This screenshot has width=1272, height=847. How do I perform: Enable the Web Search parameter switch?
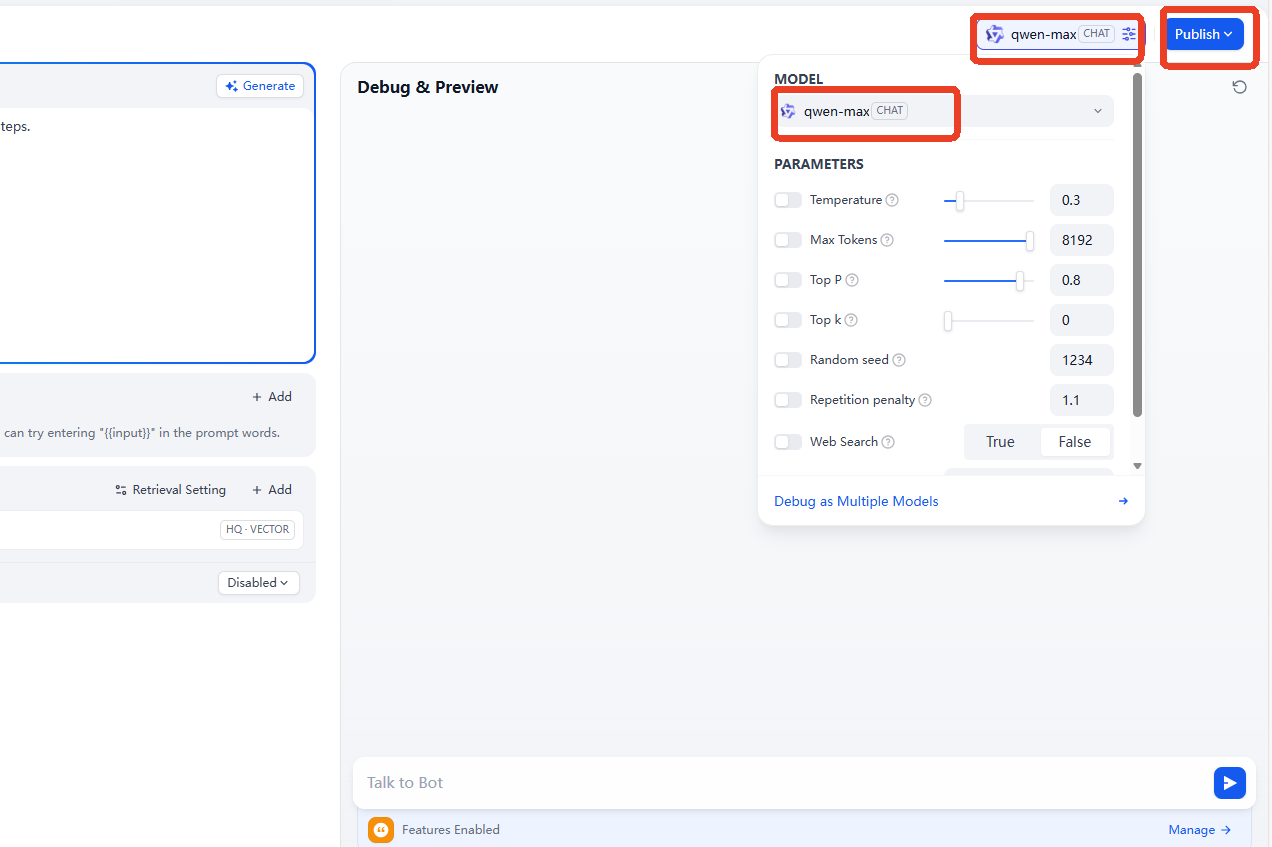[x=788, y=442]
